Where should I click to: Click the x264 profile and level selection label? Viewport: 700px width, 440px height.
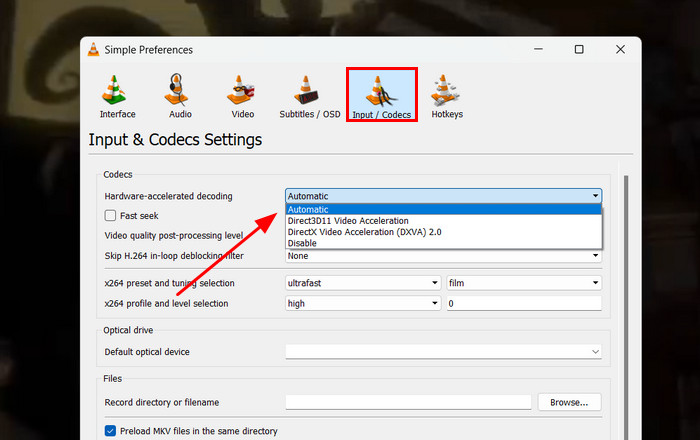[x=166, y=303]
